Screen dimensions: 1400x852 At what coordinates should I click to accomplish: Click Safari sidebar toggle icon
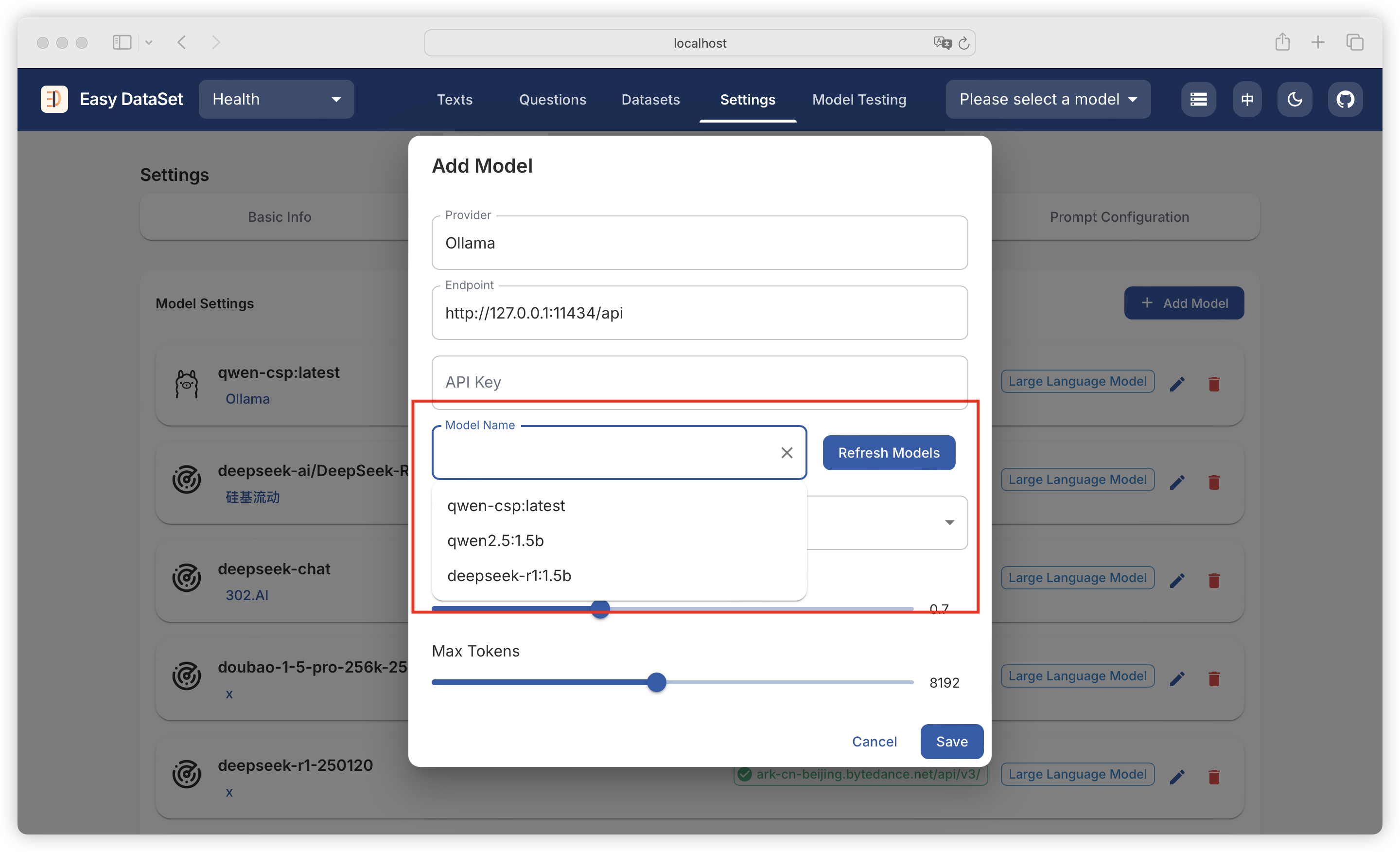(x=122, y=43)
